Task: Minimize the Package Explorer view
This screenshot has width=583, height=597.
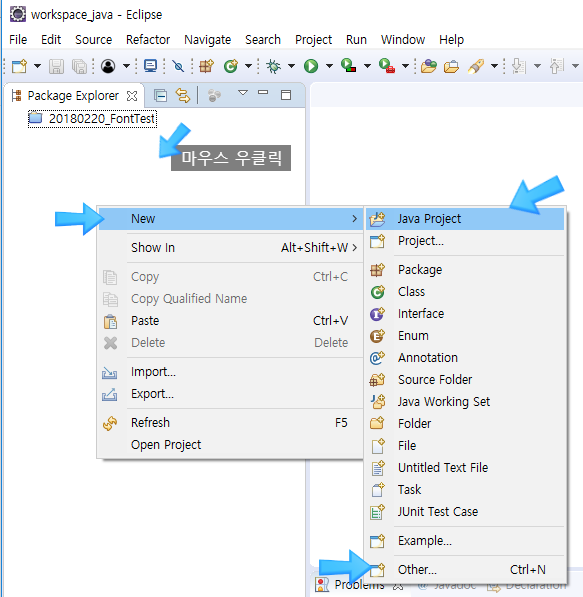Action: [x=263, y=93]
